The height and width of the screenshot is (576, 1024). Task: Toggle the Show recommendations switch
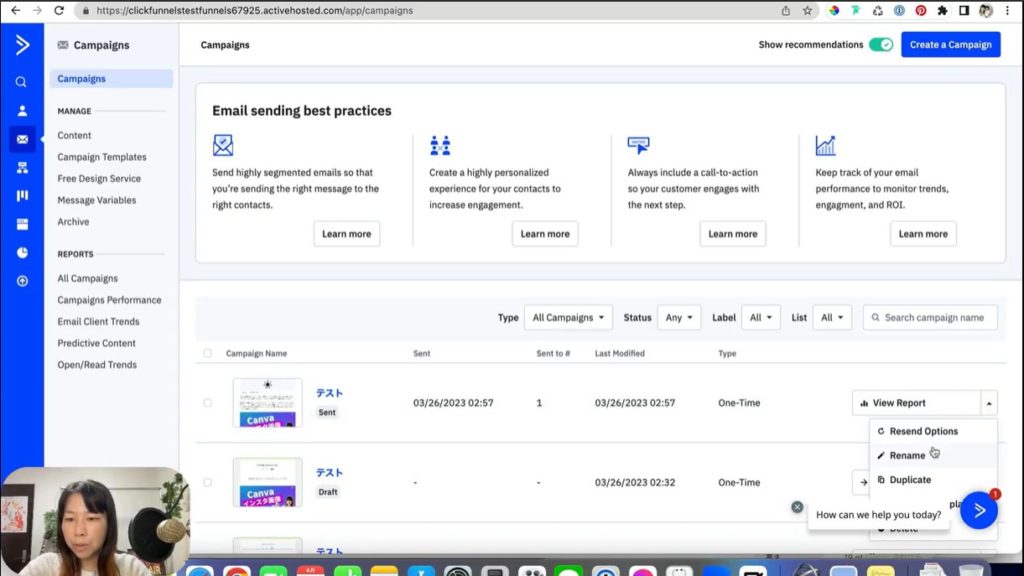coord(880,45)
